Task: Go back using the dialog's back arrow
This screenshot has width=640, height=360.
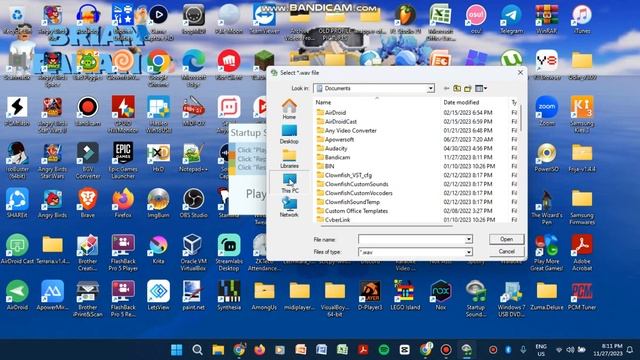Action: pyautogui.click(x=446, y=88)
